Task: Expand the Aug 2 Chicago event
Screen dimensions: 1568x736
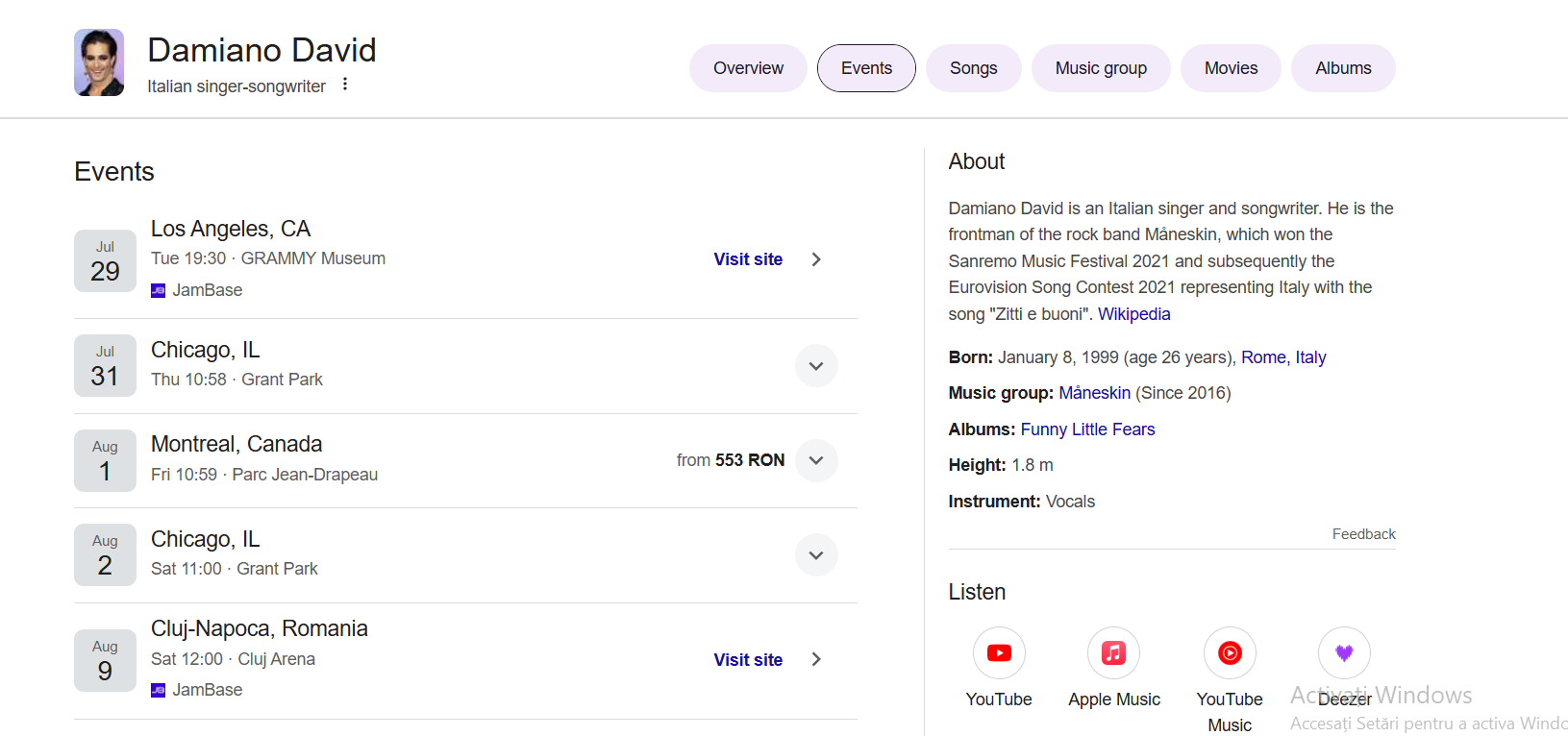Action: click(816, 555)
